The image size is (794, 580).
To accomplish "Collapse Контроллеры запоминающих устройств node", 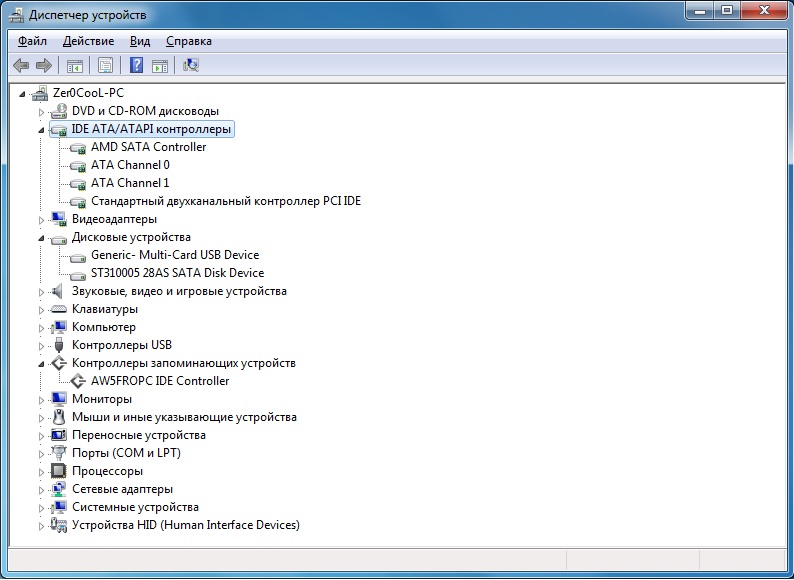I will (x=42, y=364).
